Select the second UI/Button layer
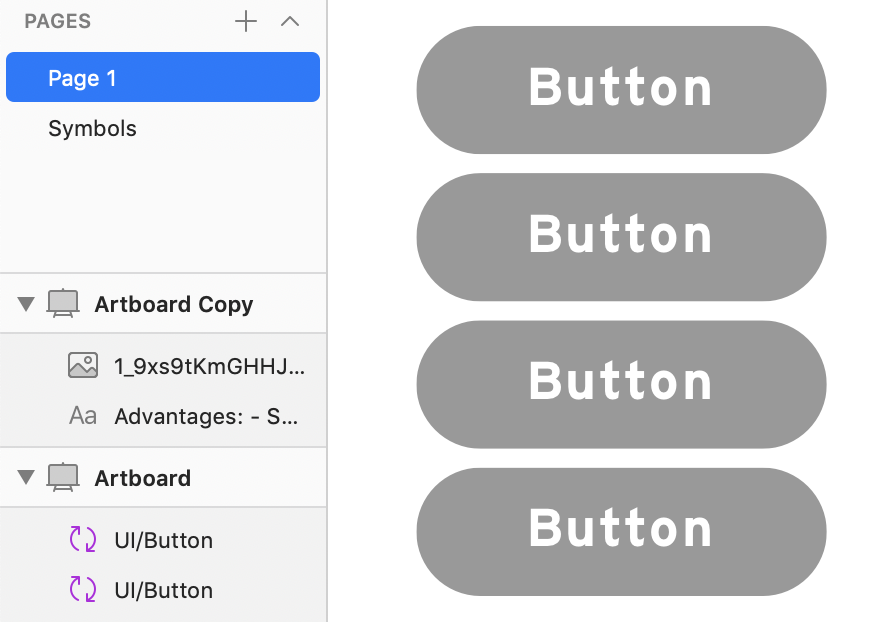 tap(163, 590)
